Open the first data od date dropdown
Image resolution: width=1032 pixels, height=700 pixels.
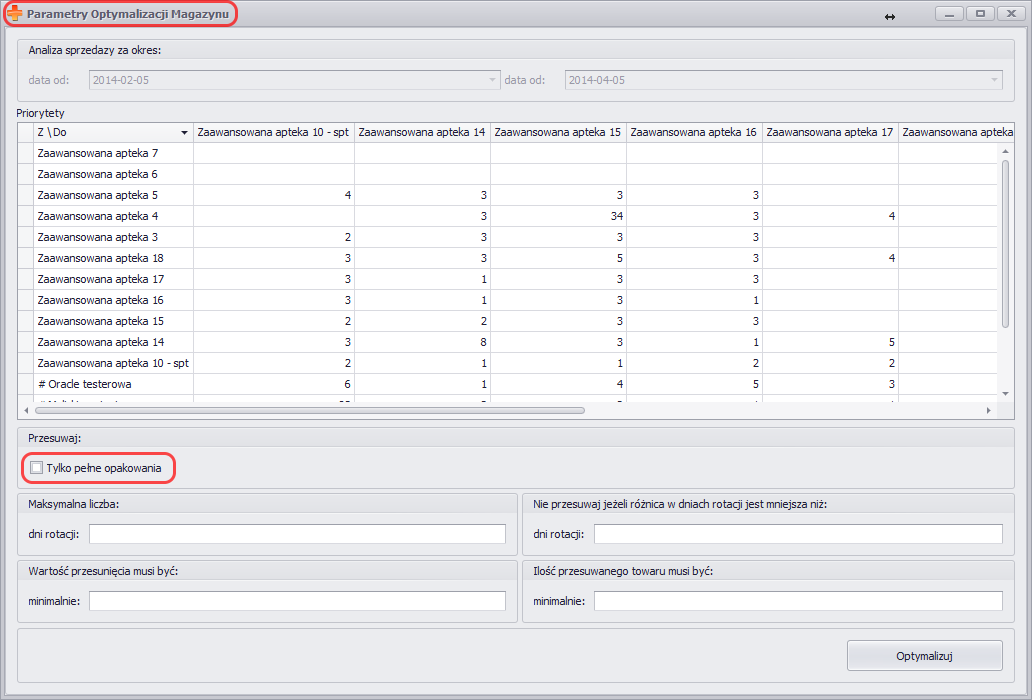[x=493, y=80]
